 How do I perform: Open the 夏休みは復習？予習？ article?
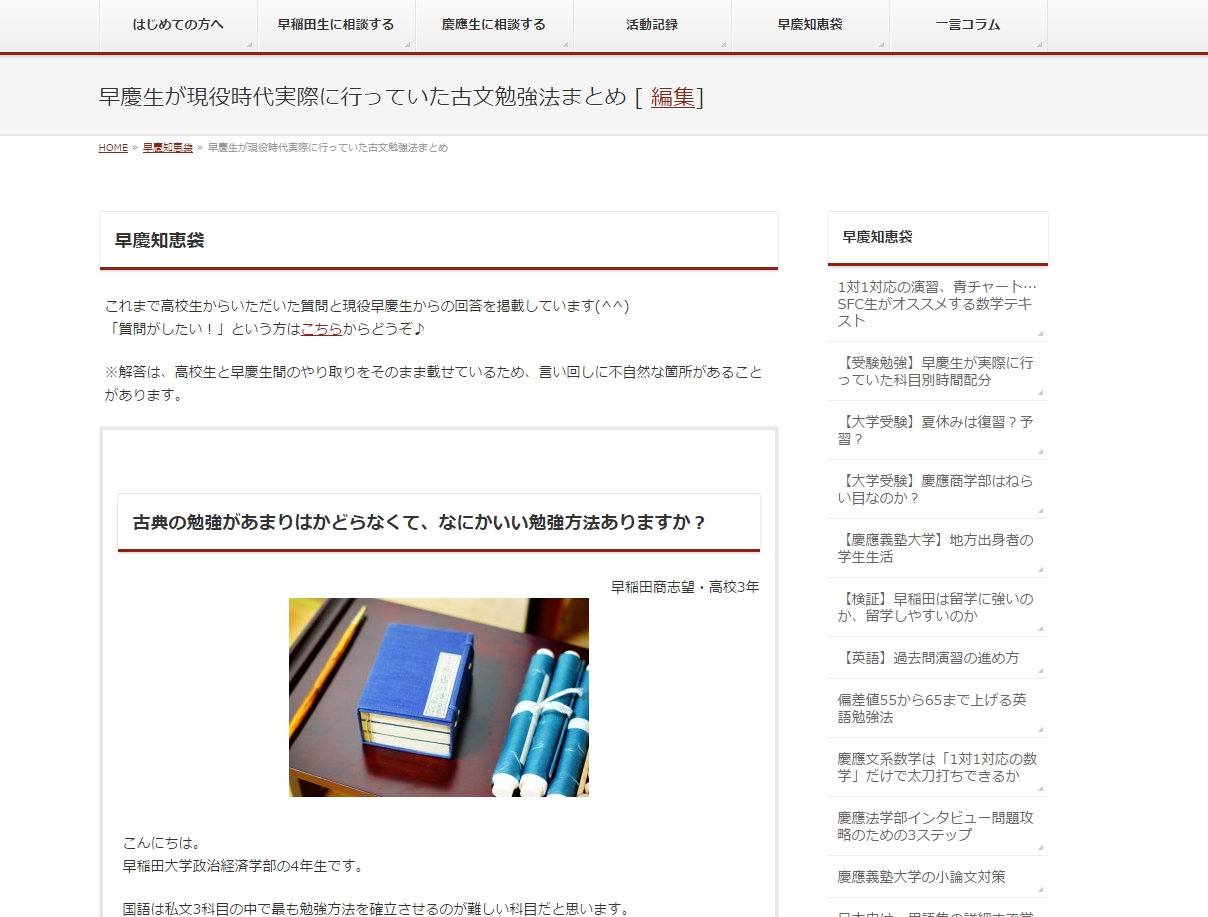point(938,431)
